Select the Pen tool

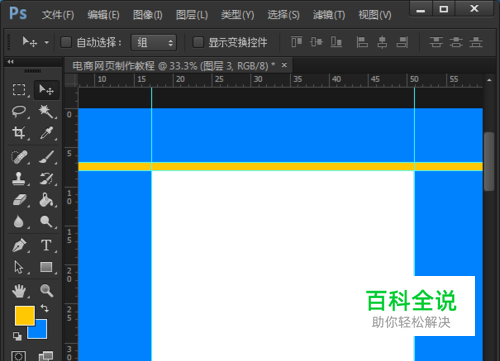point(19,245)
